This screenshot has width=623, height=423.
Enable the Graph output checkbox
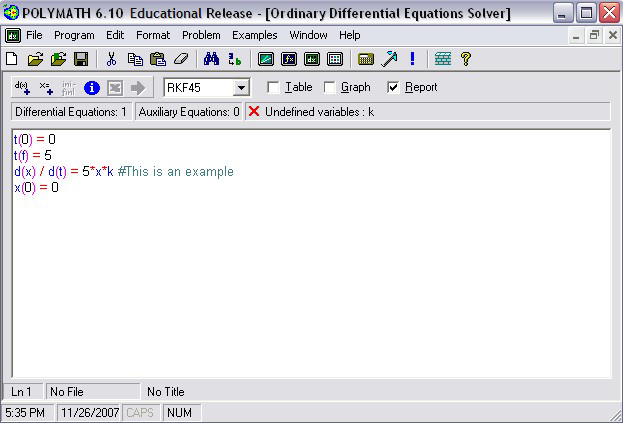[330, 87]
